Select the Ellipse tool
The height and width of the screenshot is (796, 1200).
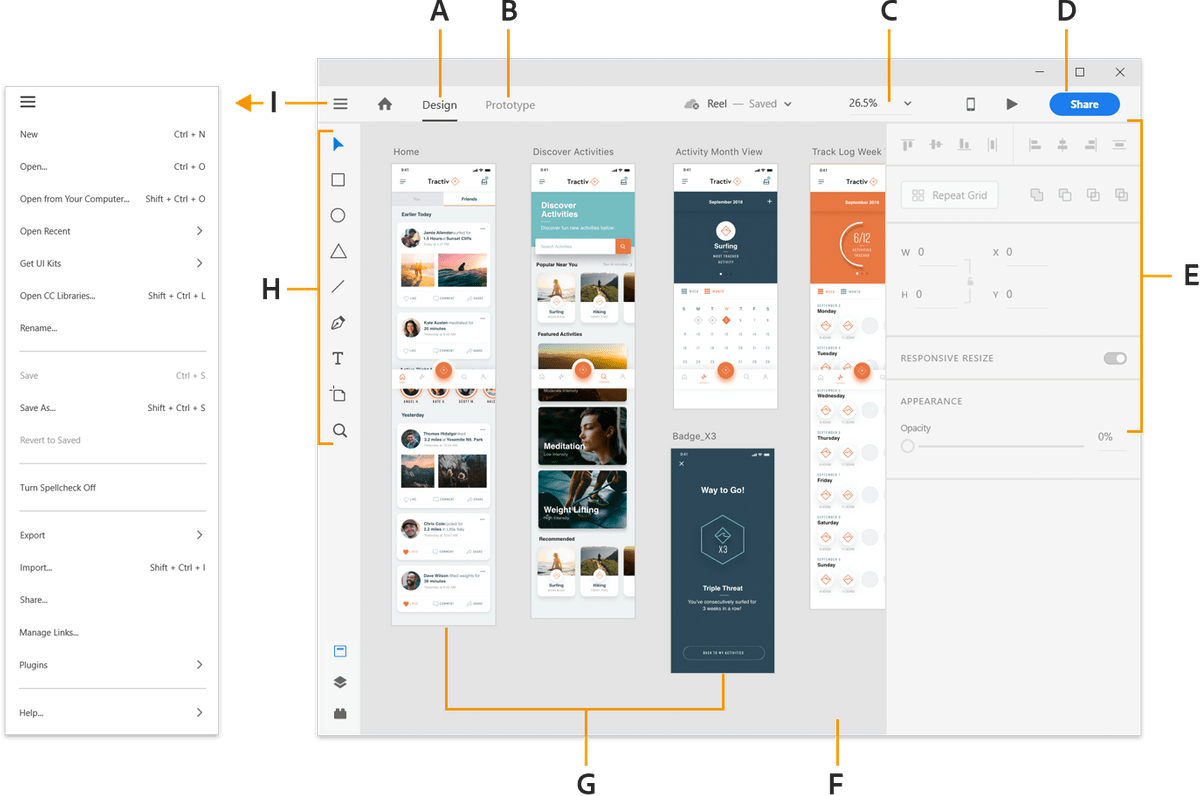tap(338, 214)
